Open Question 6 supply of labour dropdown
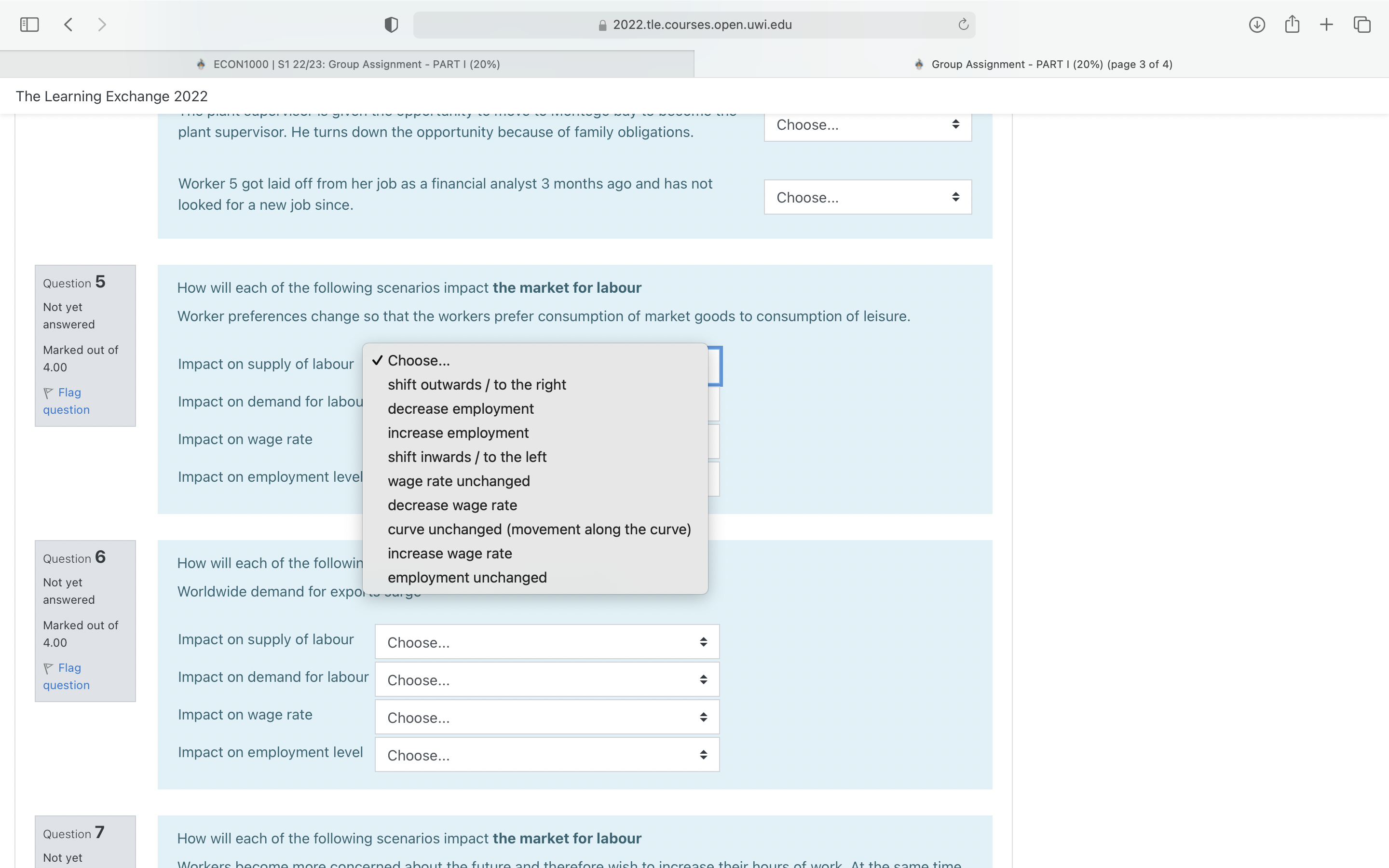The image size is (1389, 868). [546, 642]
